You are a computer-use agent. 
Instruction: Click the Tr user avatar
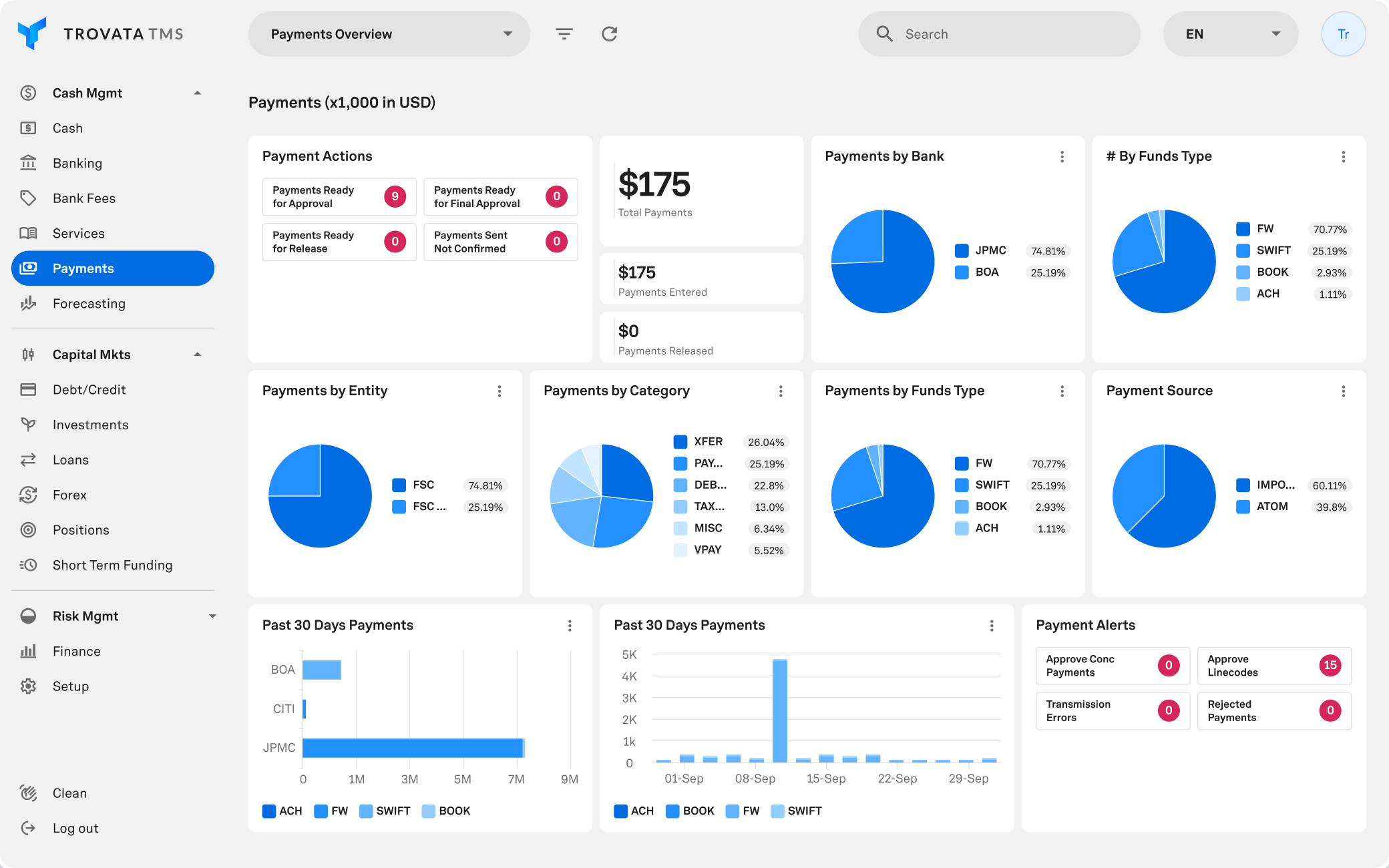point(1343,34)
